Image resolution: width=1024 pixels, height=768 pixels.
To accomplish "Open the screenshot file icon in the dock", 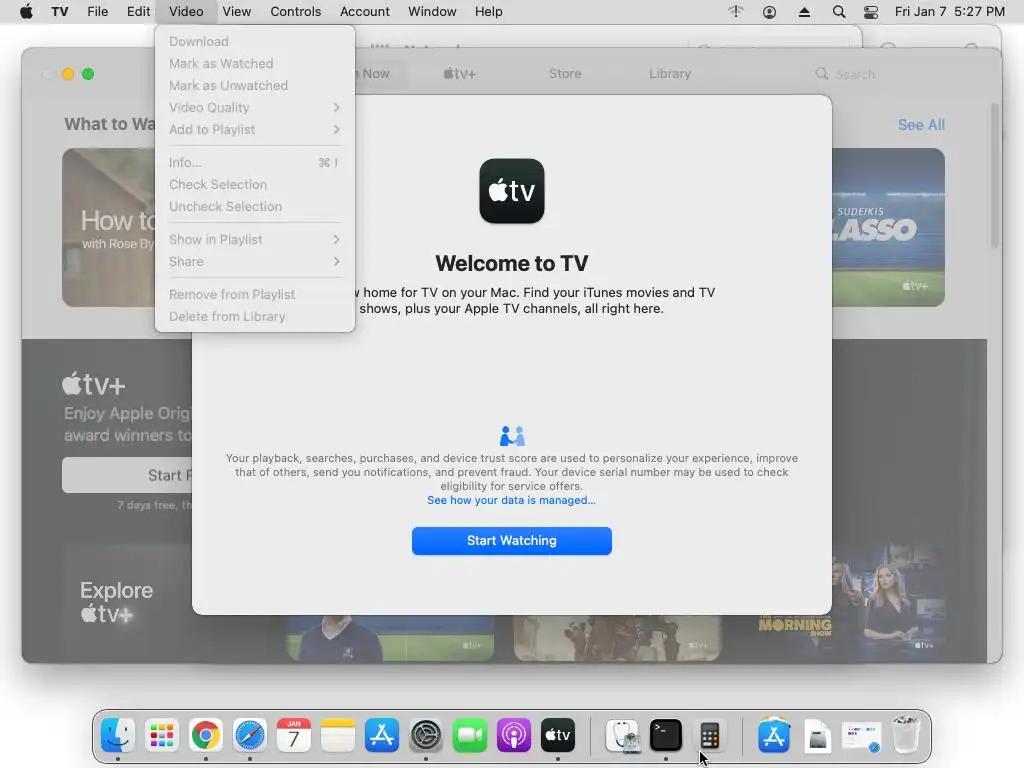I will pyautogui.click(x=861, y=735).
